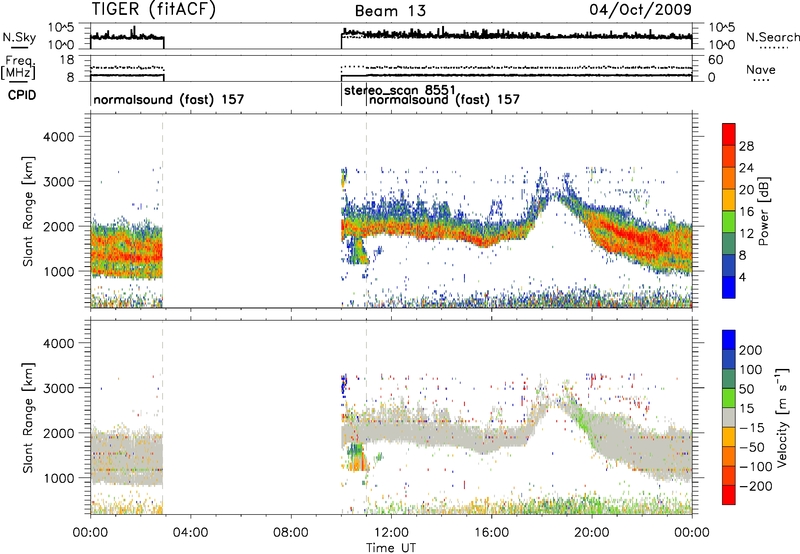Click the leftmost 'normalsound (fast) 157' annotation
Viewport: 800px width, 554px height.
pyautogui.click(x=168, y=99)
